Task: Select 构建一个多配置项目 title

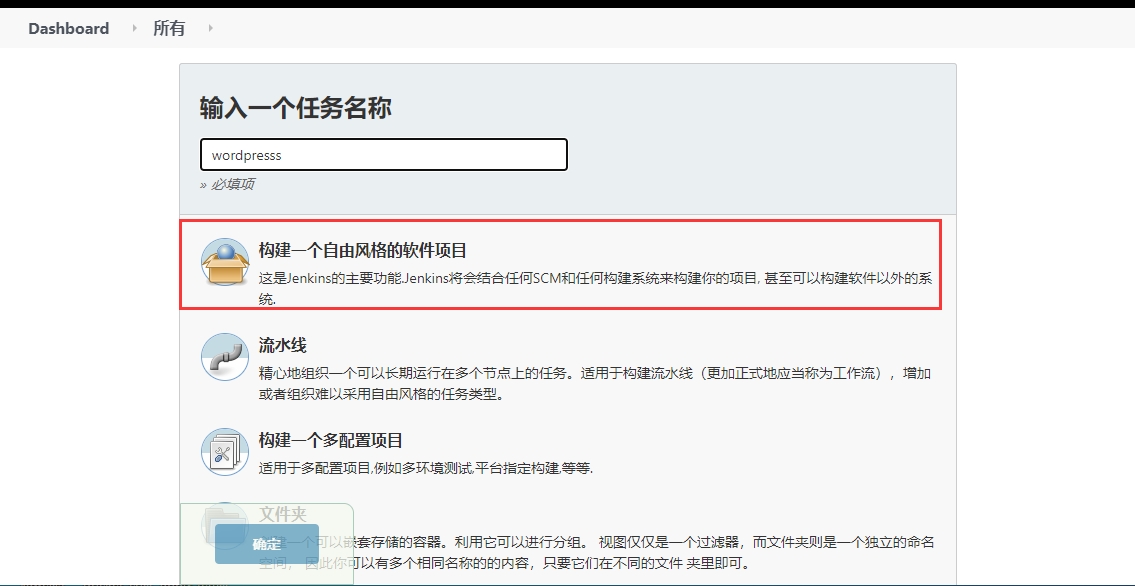Action: [x=330, y=440]
